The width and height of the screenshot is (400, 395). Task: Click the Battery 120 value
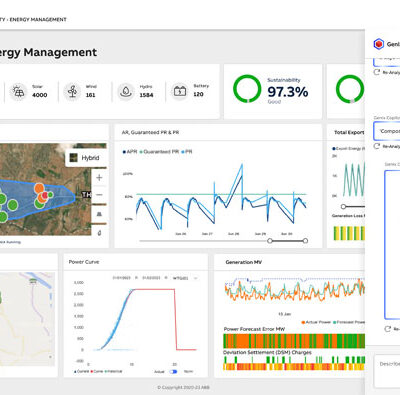point(198,94)
